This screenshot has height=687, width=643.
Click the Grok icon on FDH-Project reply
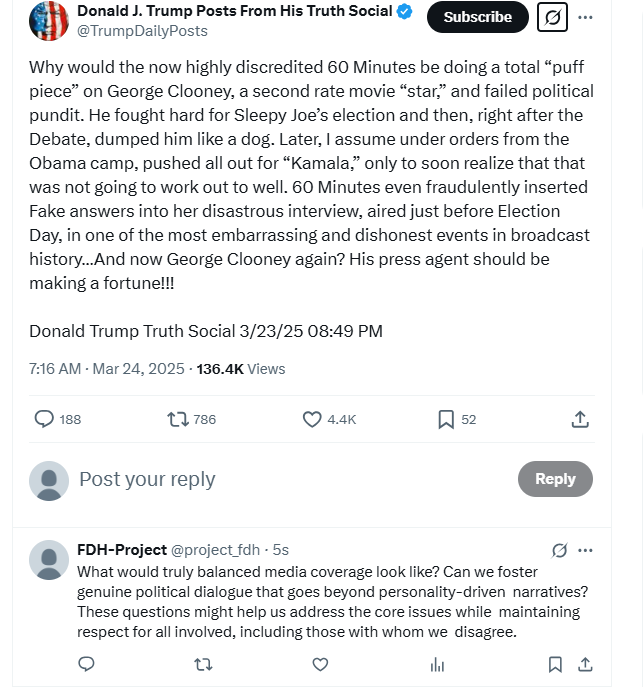pyautogui.click(x=560, y=550)
